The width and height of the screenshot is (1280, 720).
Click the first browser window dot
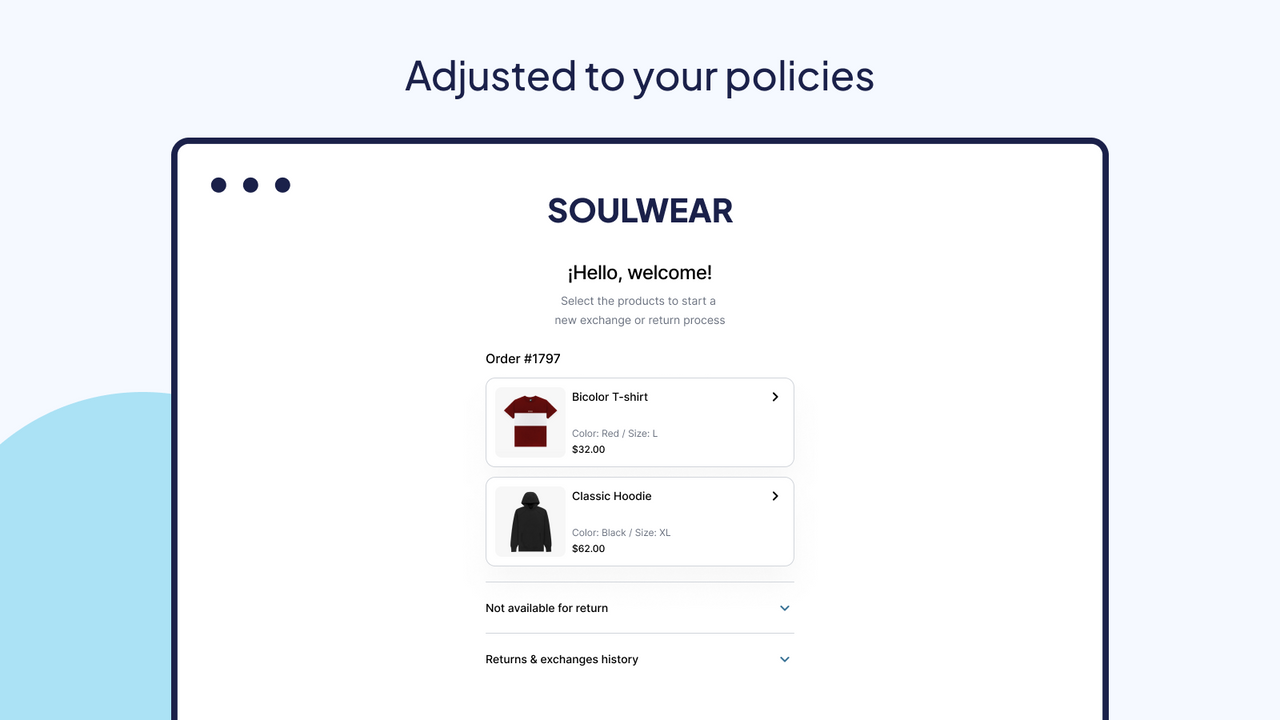(x=218, y=184)
